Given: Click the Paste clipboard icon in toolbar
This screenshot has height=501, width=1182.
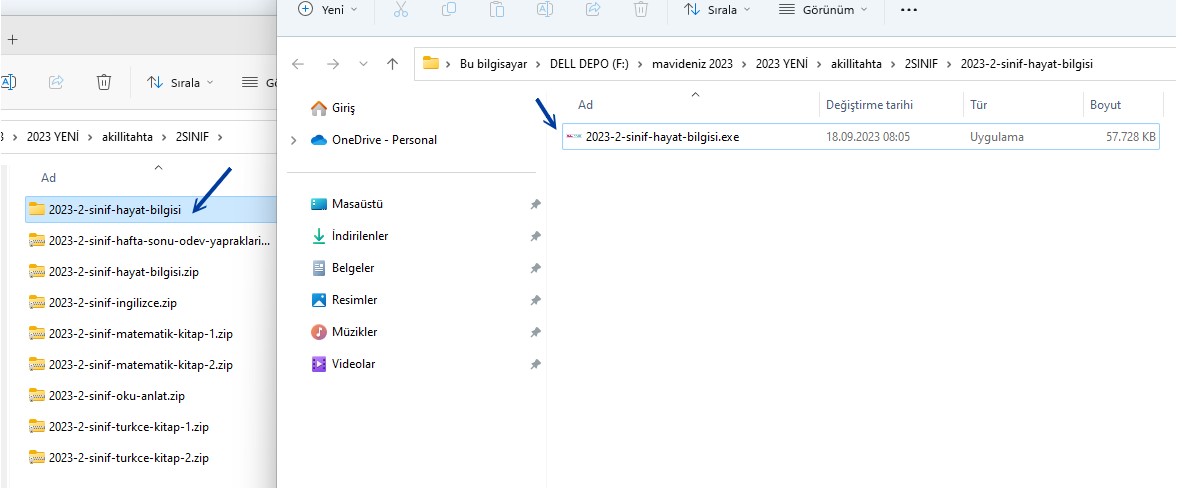Looking at the screenshot, I should (x=497, y=9).
